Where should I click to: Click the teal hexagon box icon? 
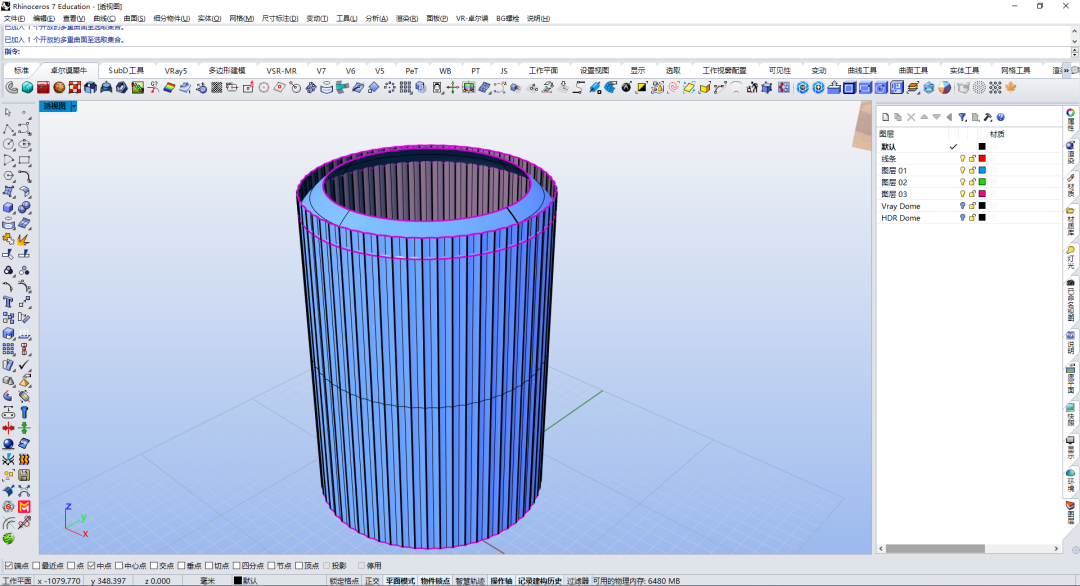[28, 87]
